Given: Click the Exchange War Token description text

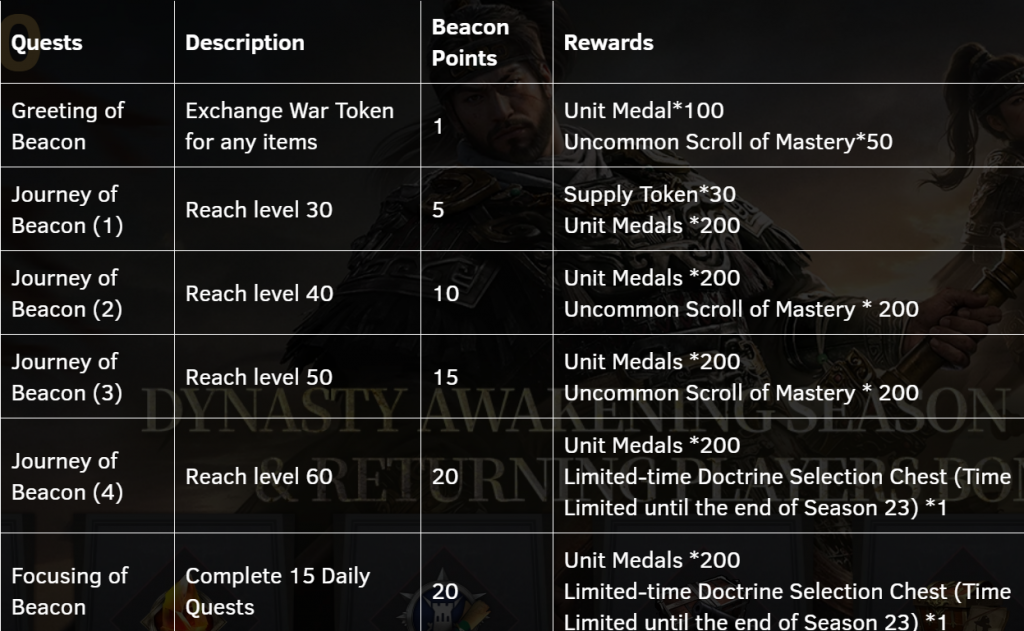Looking at the screenshot, I should [290, 126].
